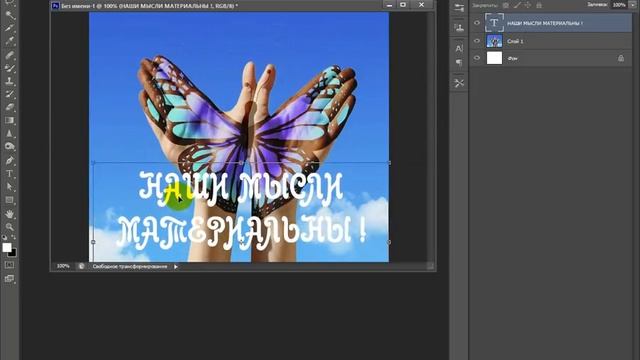Click the white Фон layer thumbnail
This screenshot has width=640, height=360.
click(494, 58)
